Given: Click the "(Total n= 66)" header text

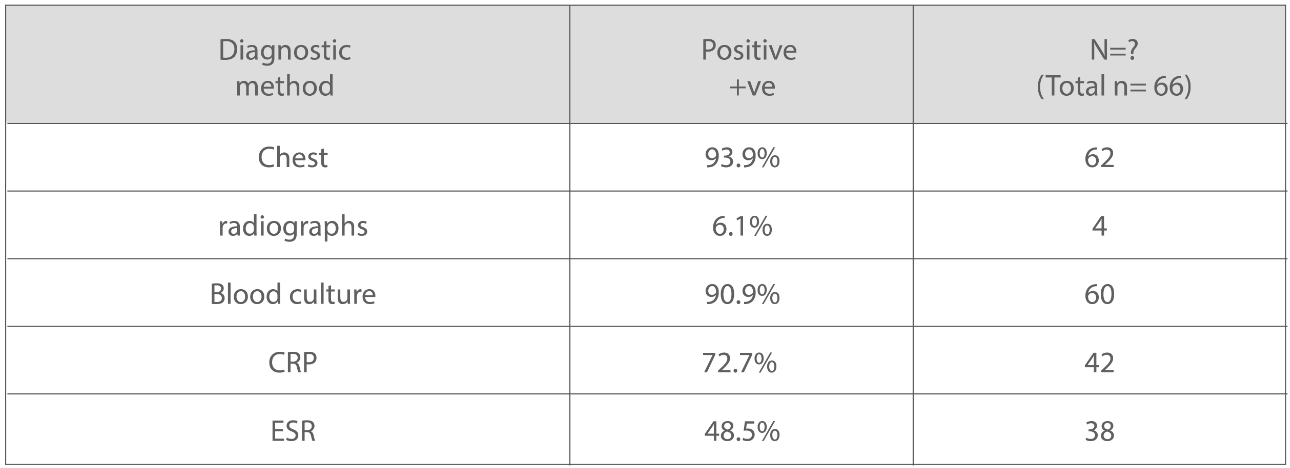Looking at the screenshot, I should click(x=1099, y=86).
